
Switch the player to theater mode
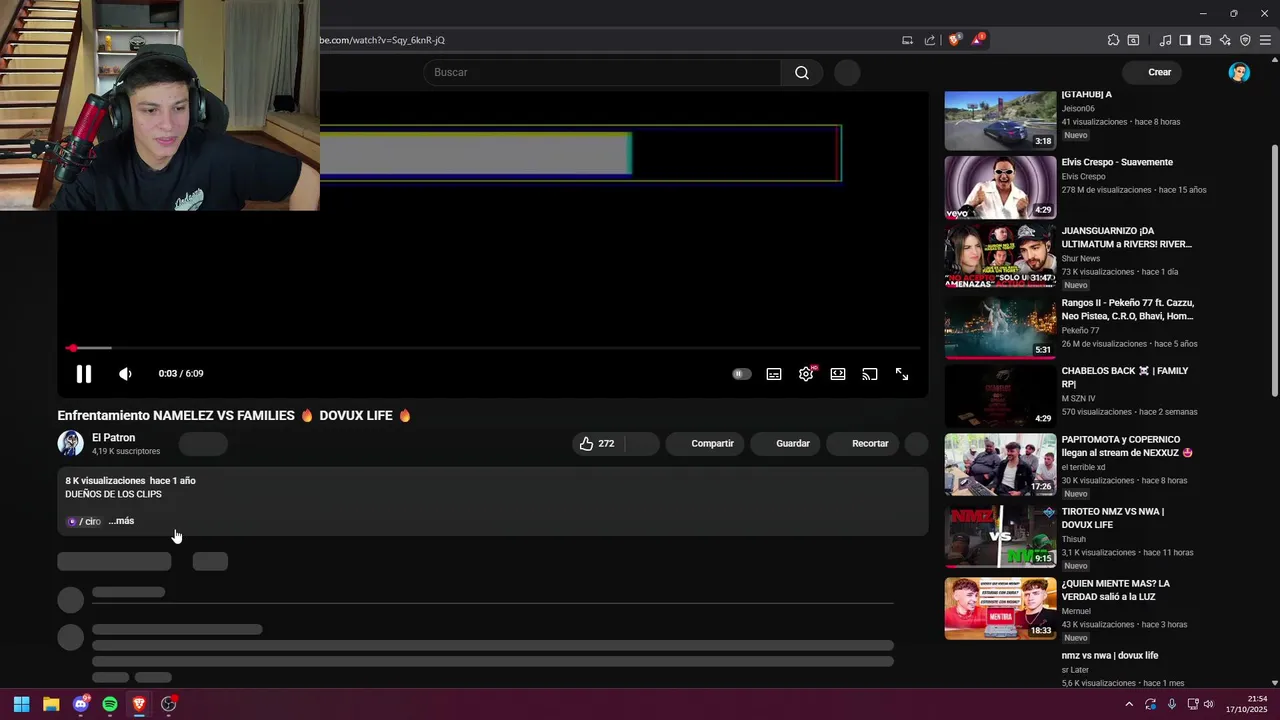(838, 374)
